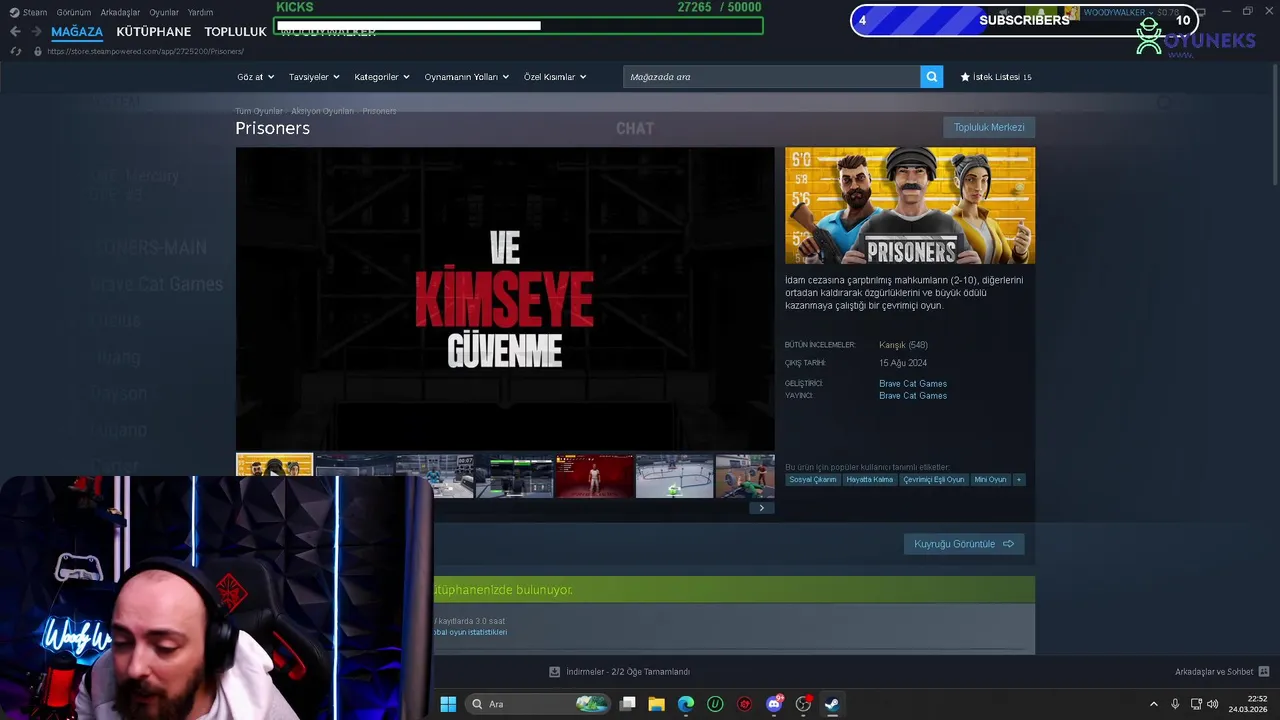Click the Çevrimiçi Eşli Oyun tag
This screenshot has height=720, width=1280.
(x=934, y=480)
